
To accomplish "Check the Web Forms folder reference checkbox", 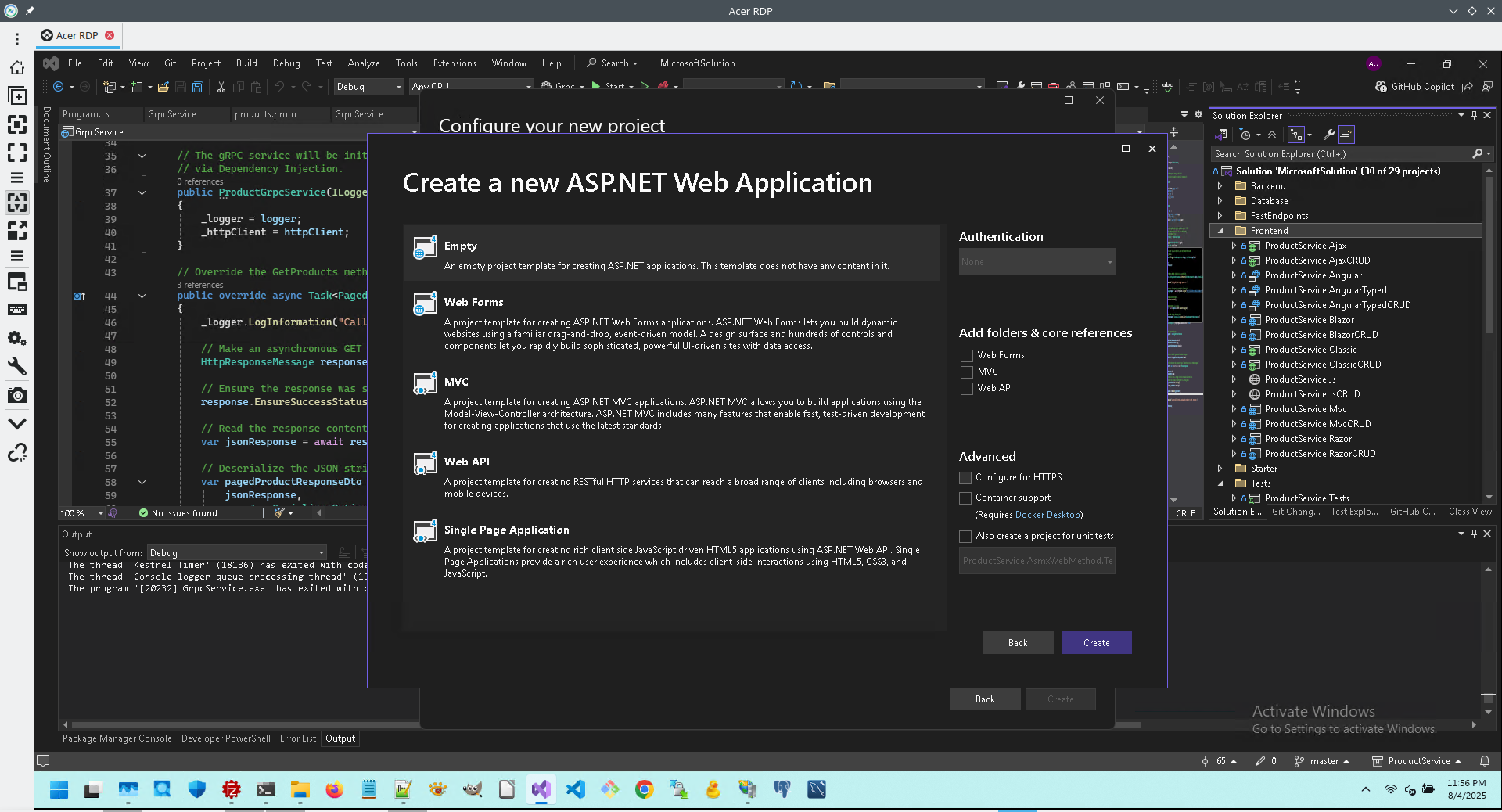I will pos(967,356).
